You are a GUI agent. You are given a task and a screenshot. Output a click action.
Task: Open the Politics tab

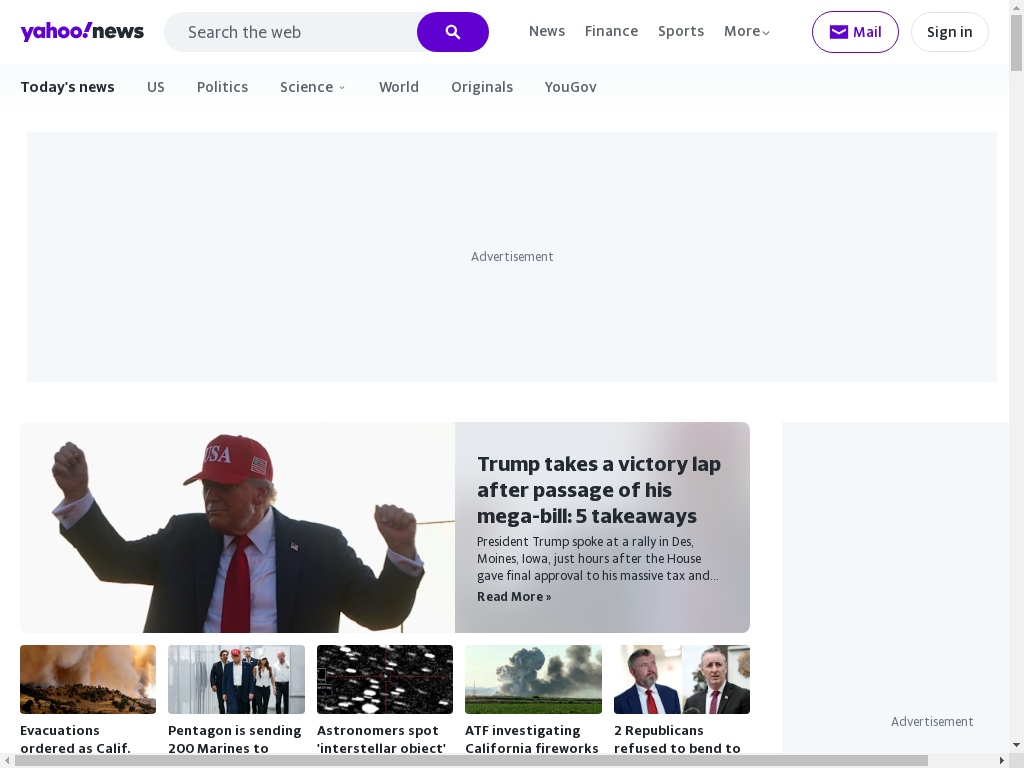coord(222,87)
